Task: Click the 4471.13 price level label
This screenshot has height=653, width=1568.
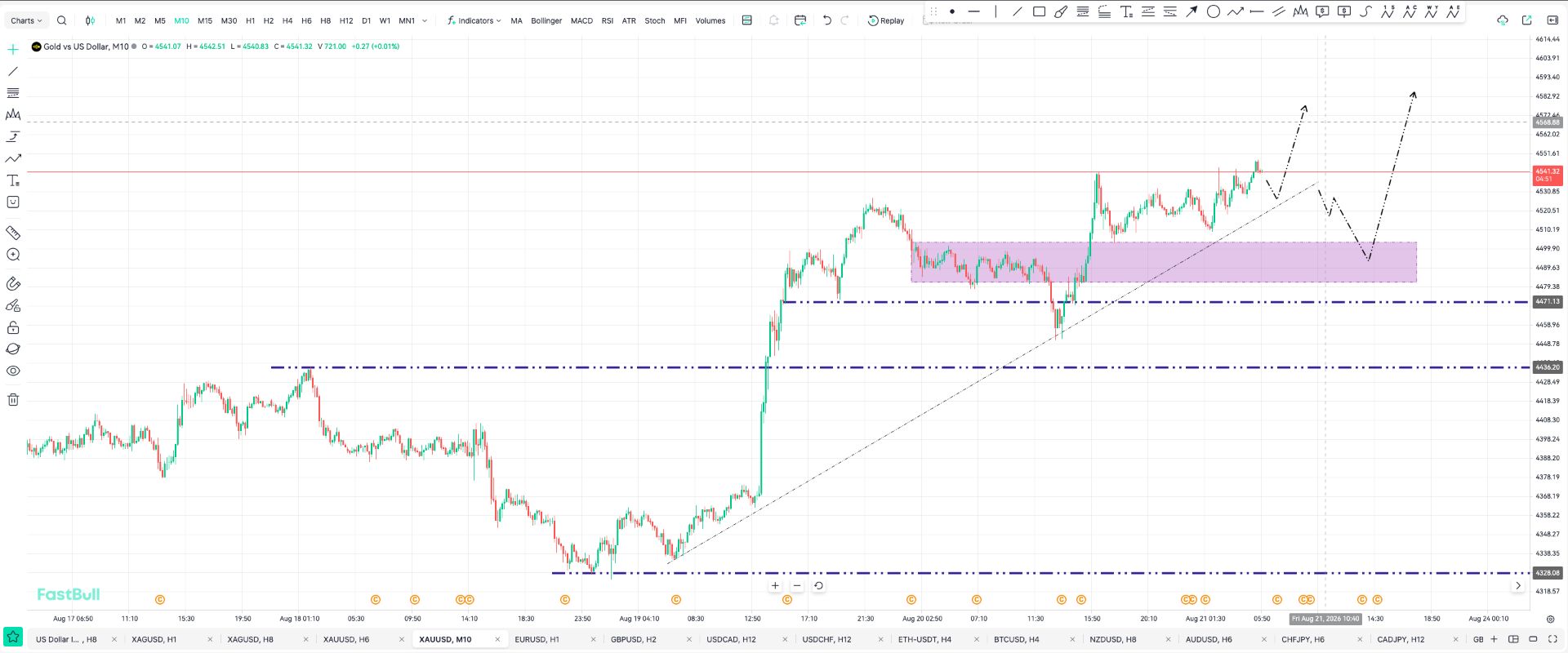Action: 1548,302
